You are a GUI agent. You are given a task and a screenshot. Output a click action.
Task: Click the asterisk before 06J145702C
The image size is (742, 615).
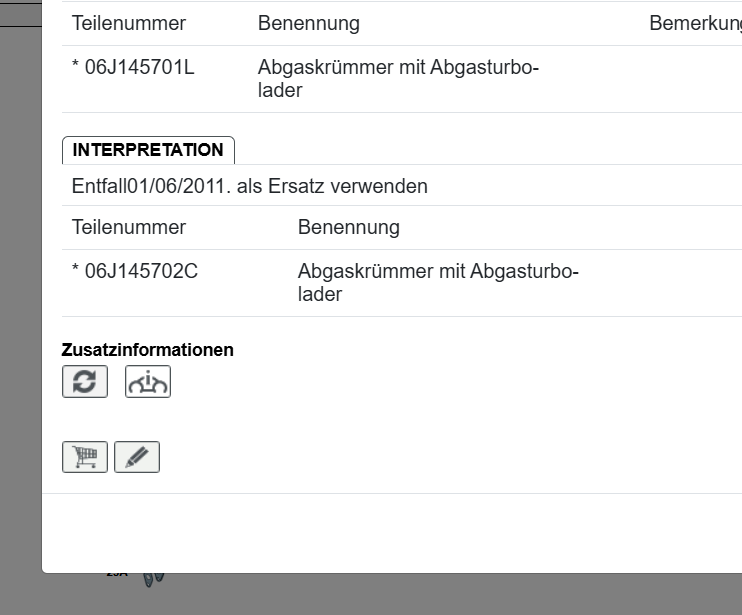coord(76,272)
